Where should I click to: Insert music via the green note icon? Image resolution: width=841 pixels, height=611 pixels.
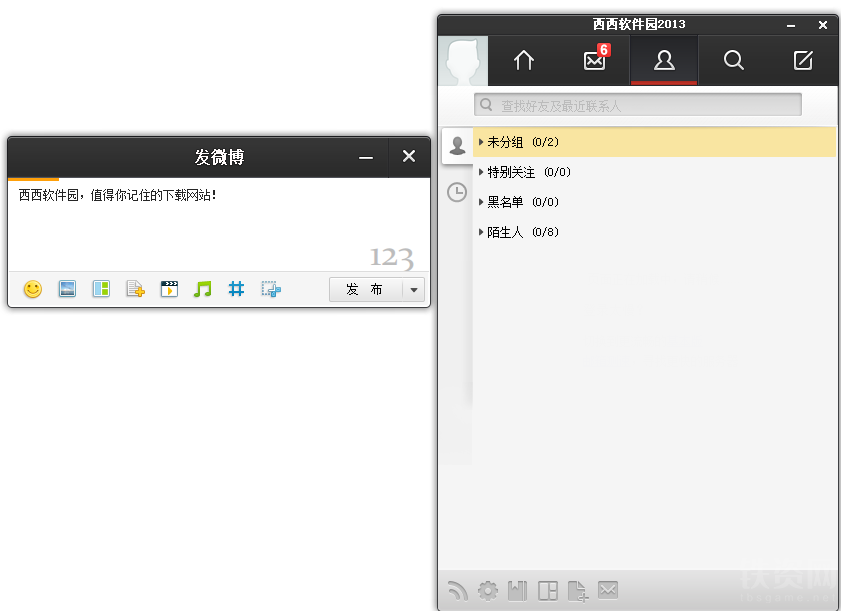pyautogui.click(x=203, y=289)
